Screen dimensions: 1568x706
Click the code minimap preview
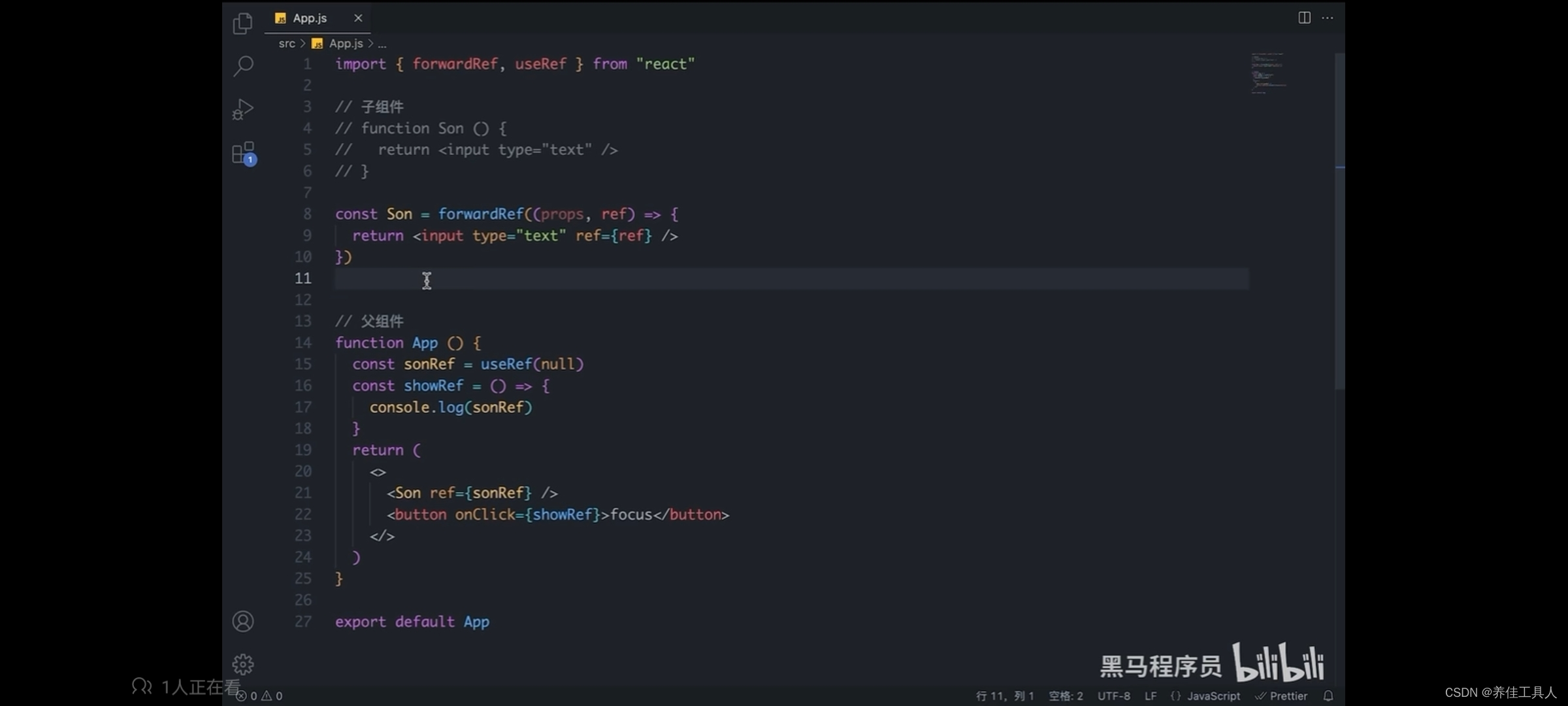pos(1268,73)
